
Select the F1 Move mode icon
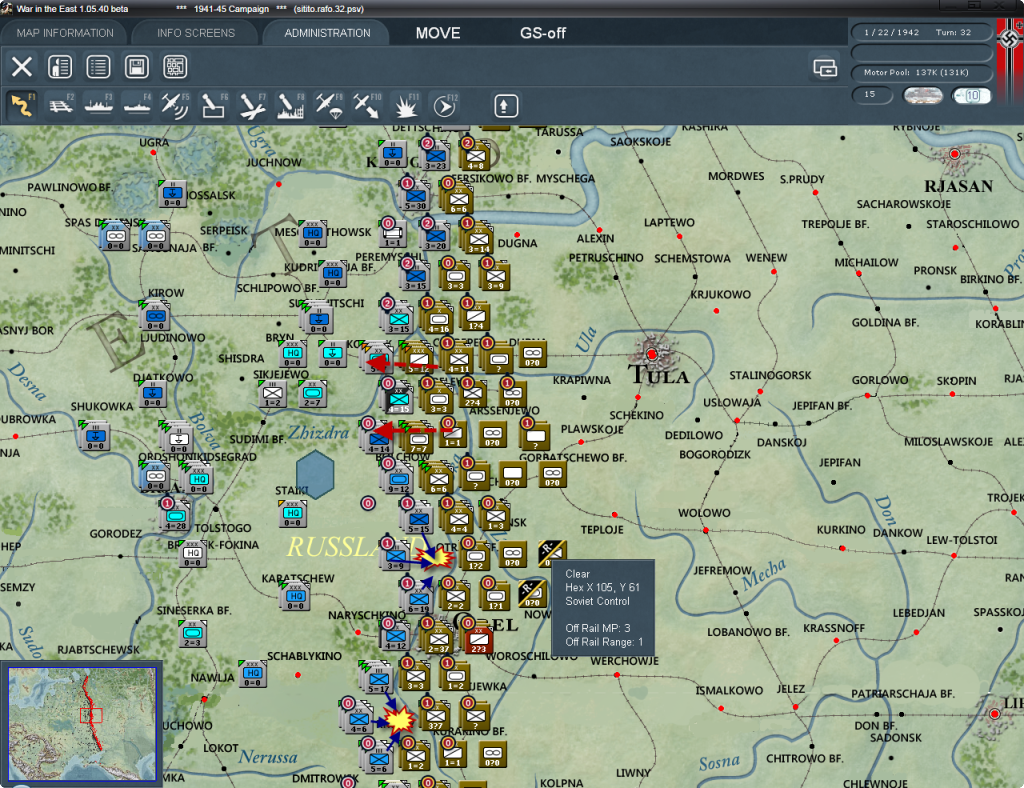(x=22, y=105)
